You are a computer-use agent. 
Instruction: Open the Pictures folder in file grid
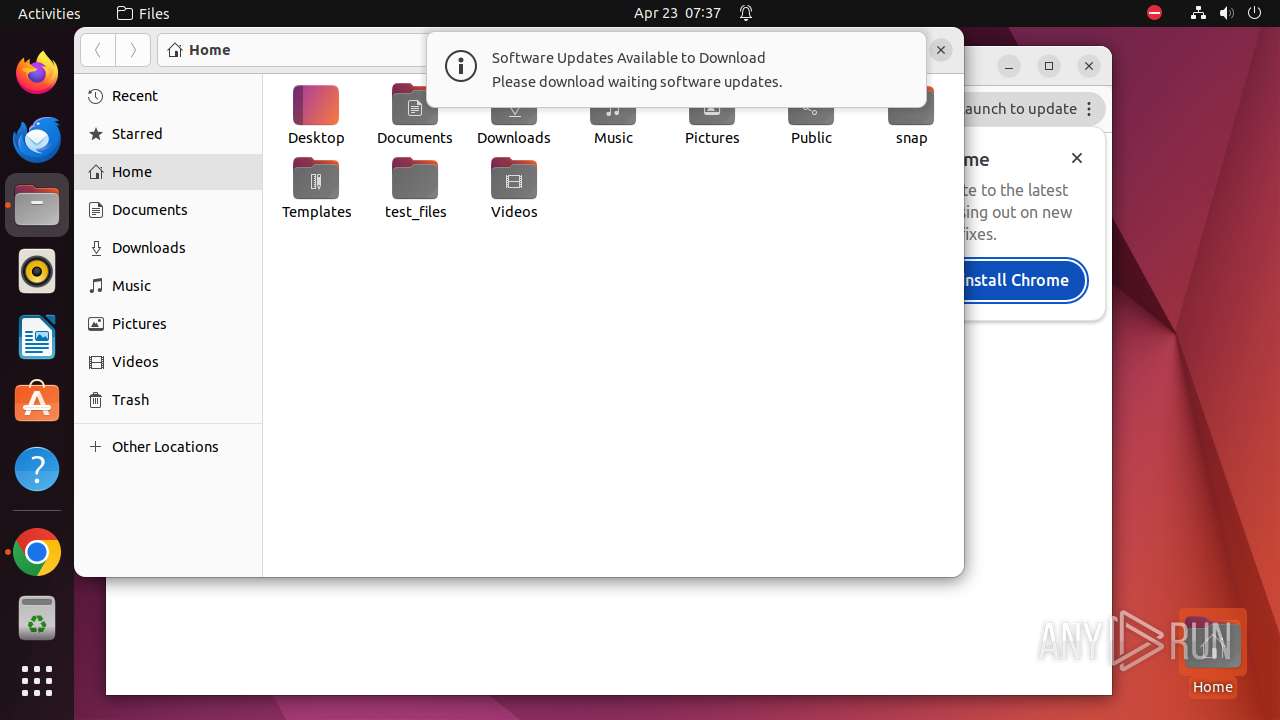(712, 114)
